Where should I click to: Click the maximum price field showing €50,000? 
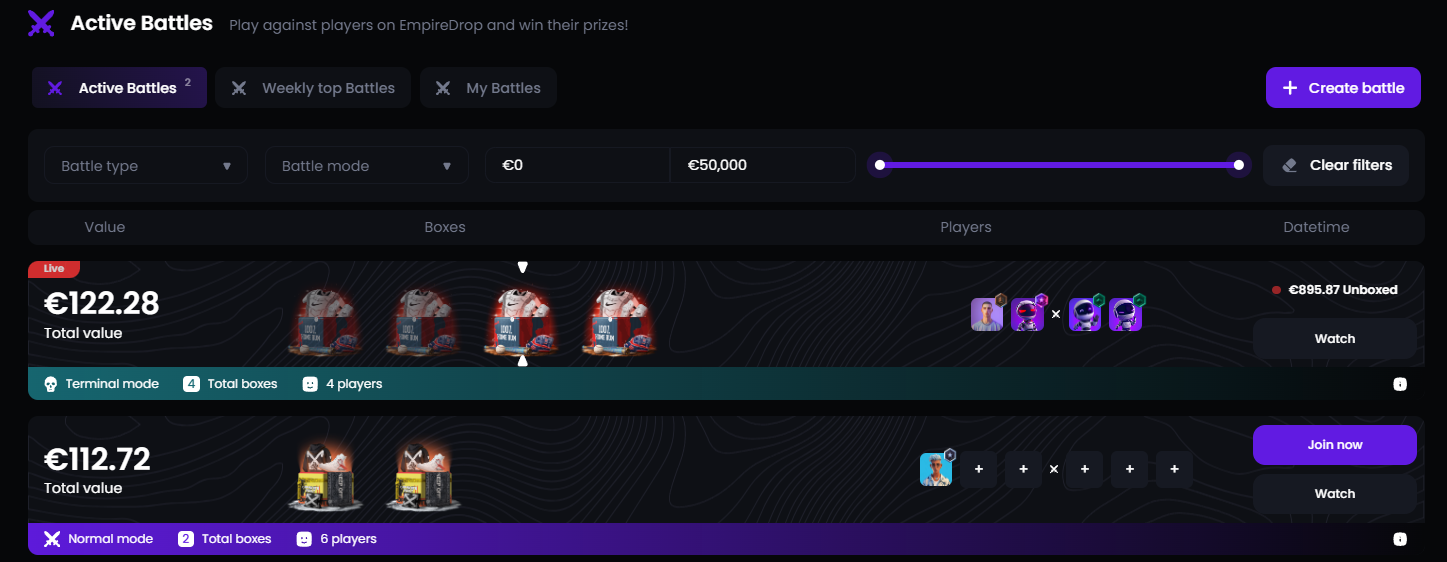coord(762,165)
